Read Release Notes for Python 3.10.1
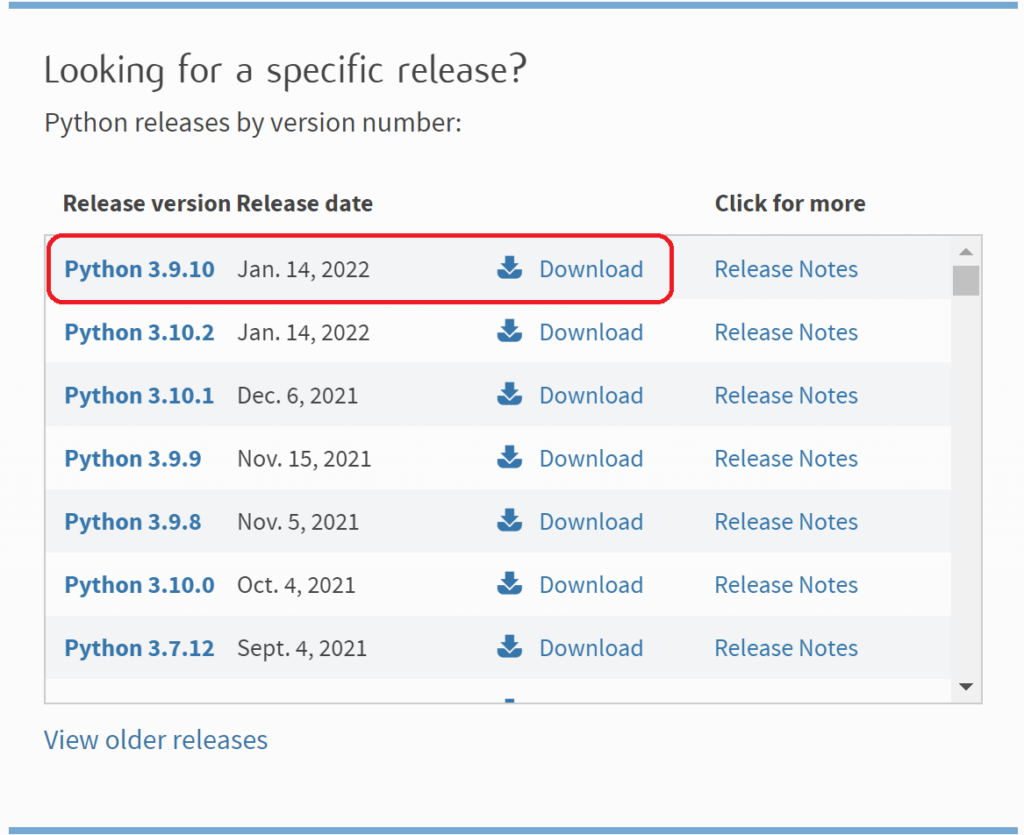This screenshot has width=1024, height=835. click(786, 395)
